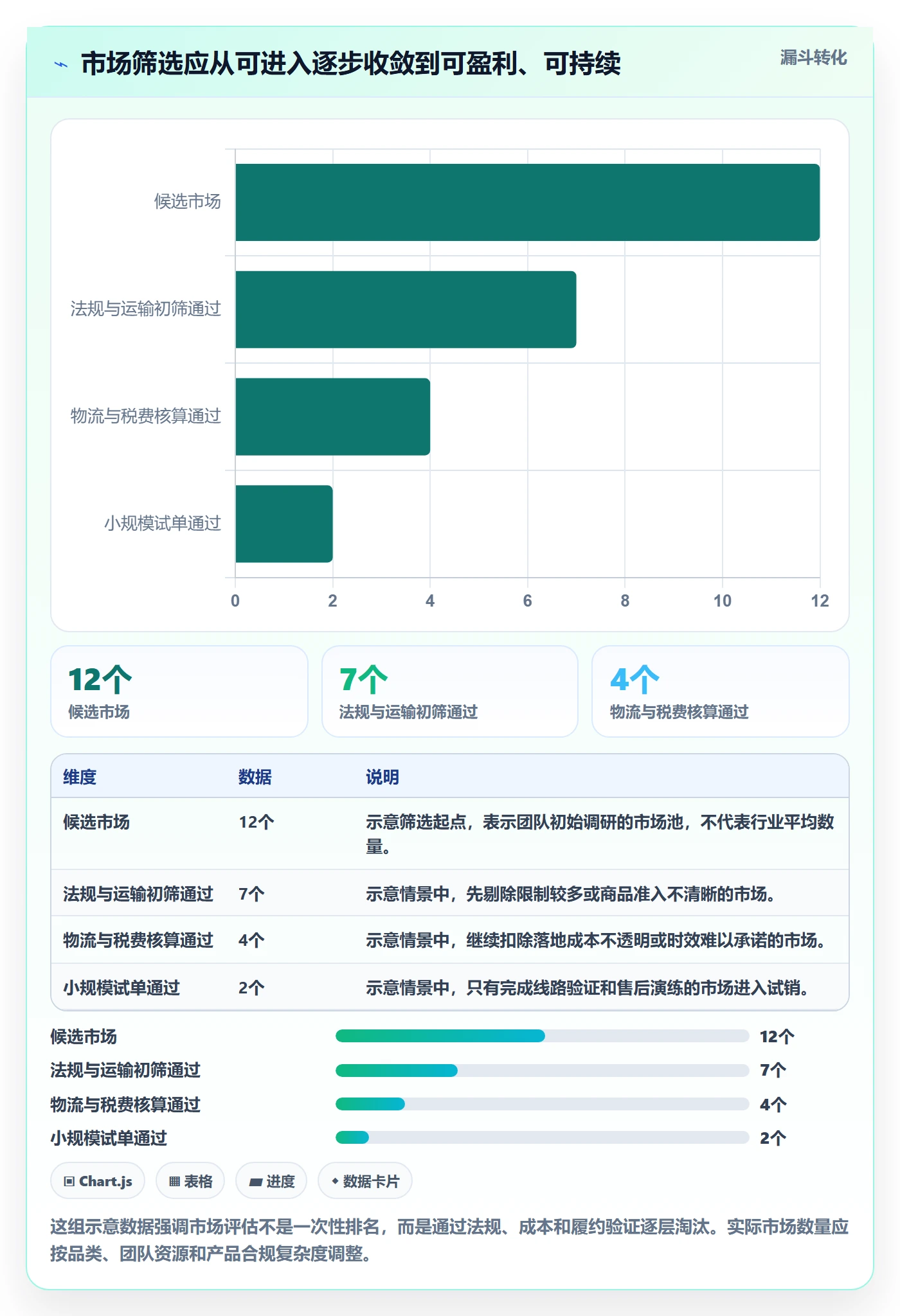Viewport: 900px width, 1316px height.
Task: Click the 7个 value beside the progress bar
Action: (773, 1070)
